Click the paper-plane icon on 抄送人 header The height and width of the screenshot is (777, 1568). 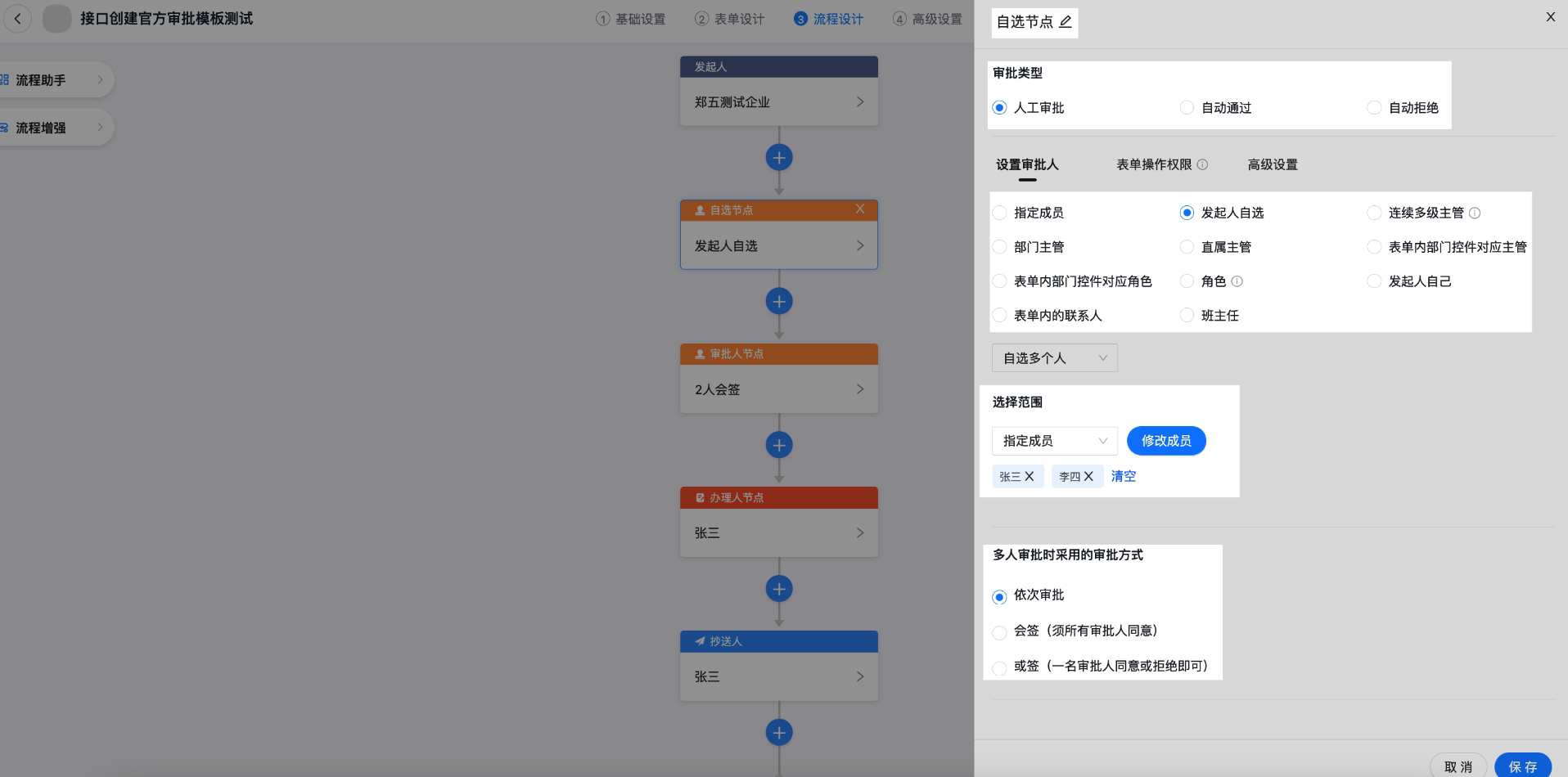(700, 641)
